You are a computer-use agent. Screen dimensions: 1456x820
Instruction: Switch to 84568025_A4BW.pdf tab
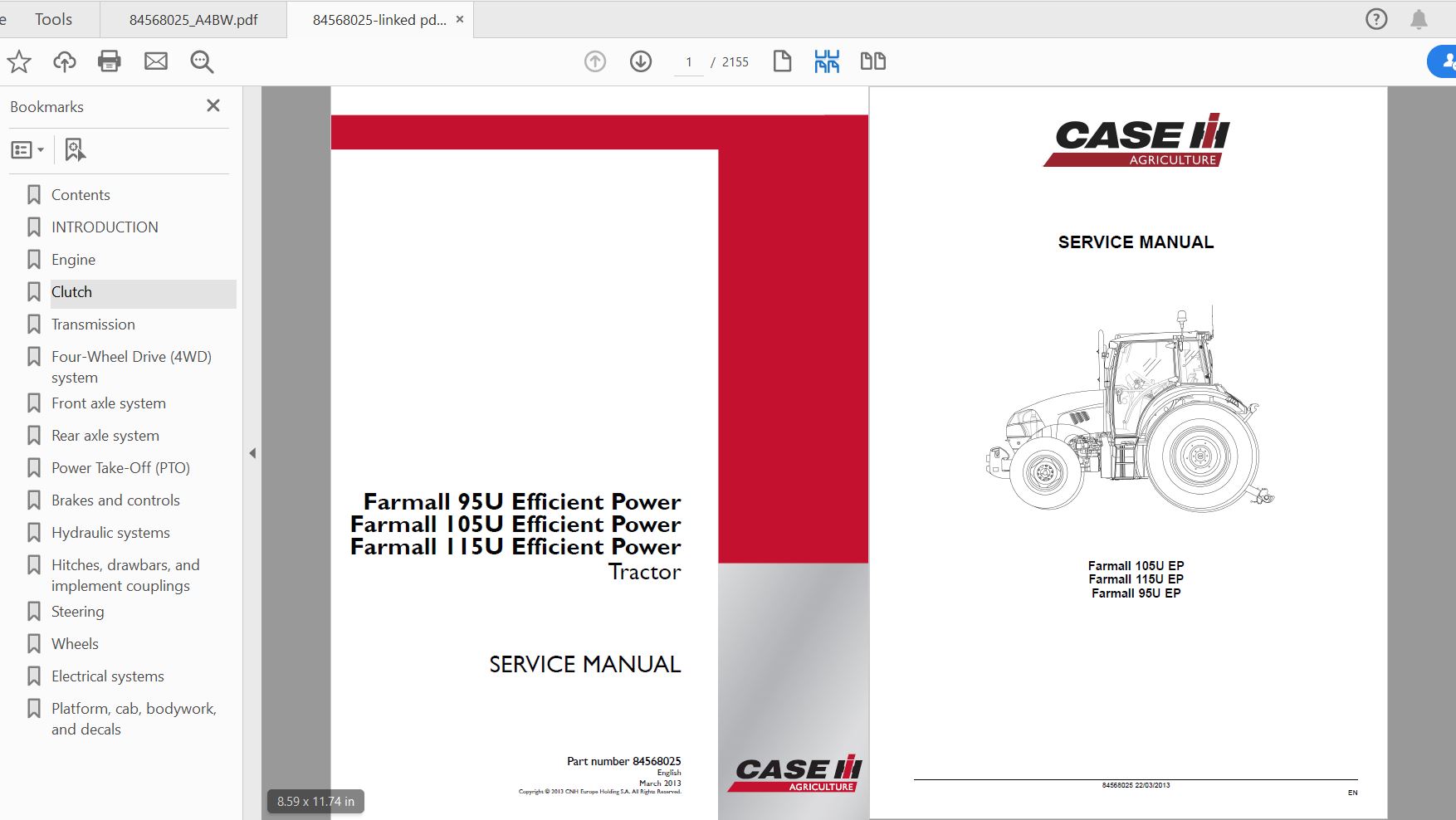[193, 20]
